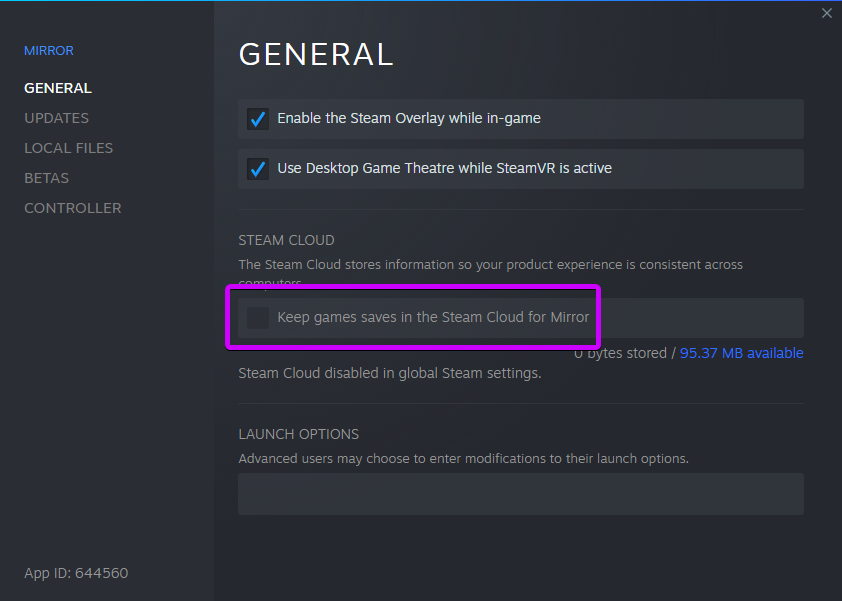The image size is (842, 601).
Task: Focus the Launch Options text field
Action: (x=520, y=494)
